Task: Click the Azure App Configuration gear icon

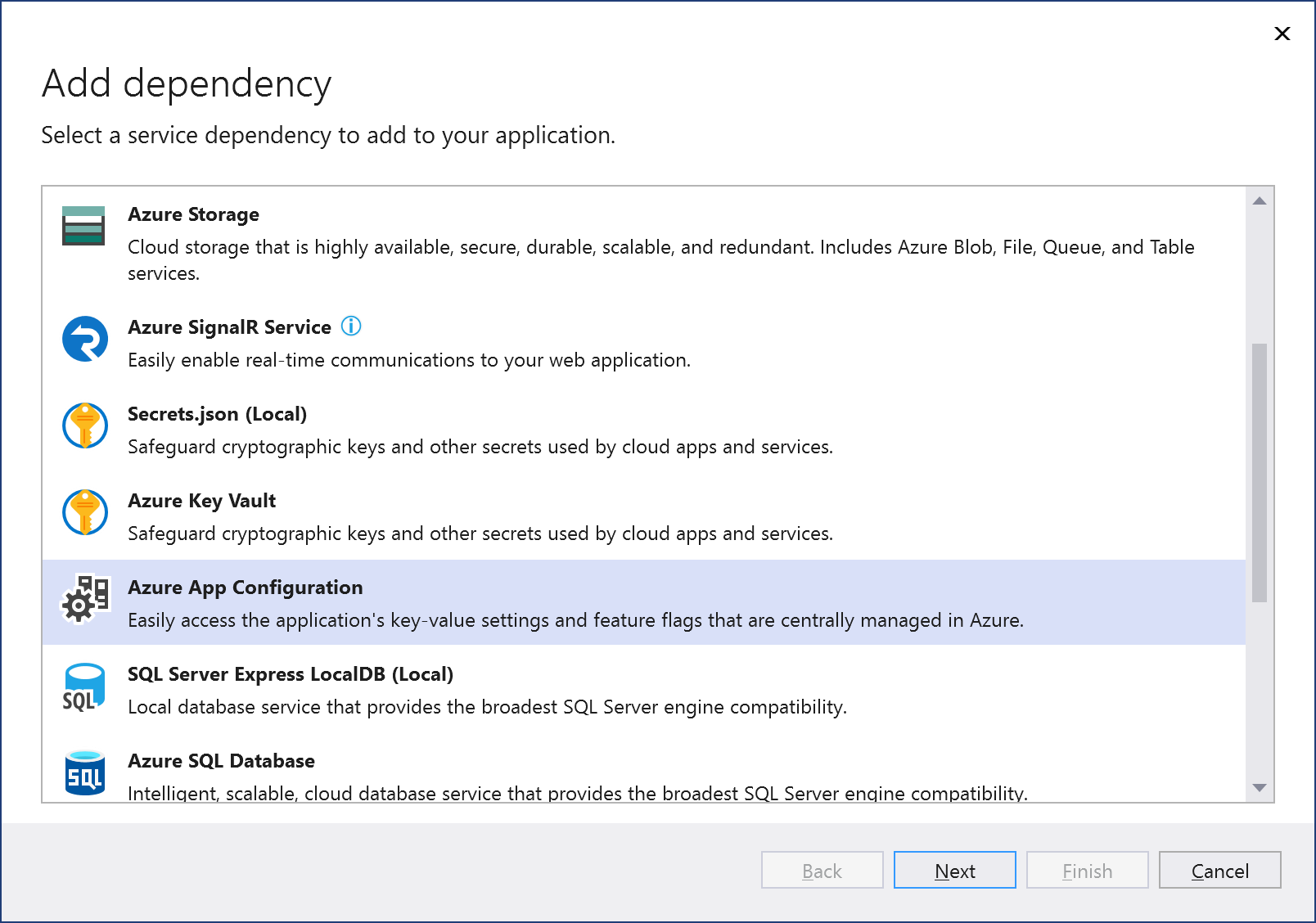Action: (85, 599)
